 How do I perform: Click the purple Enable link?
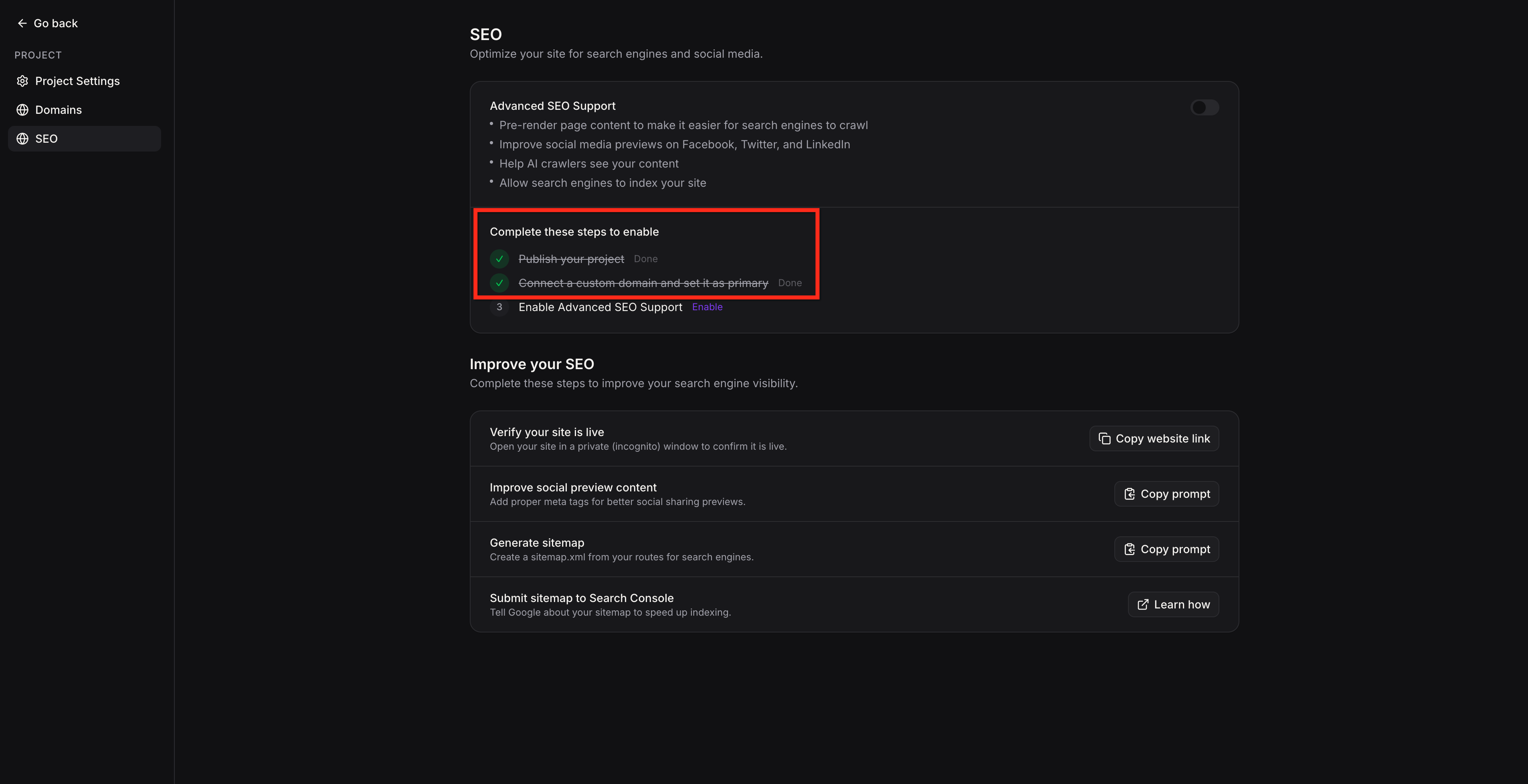pyautogui.click(x=707, y=307)
